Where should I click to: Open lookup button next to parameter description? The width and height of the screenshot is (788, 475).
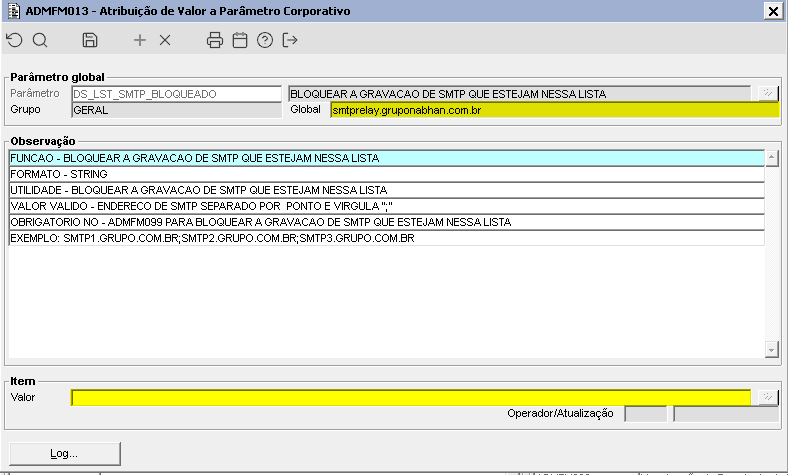[768, 93]
